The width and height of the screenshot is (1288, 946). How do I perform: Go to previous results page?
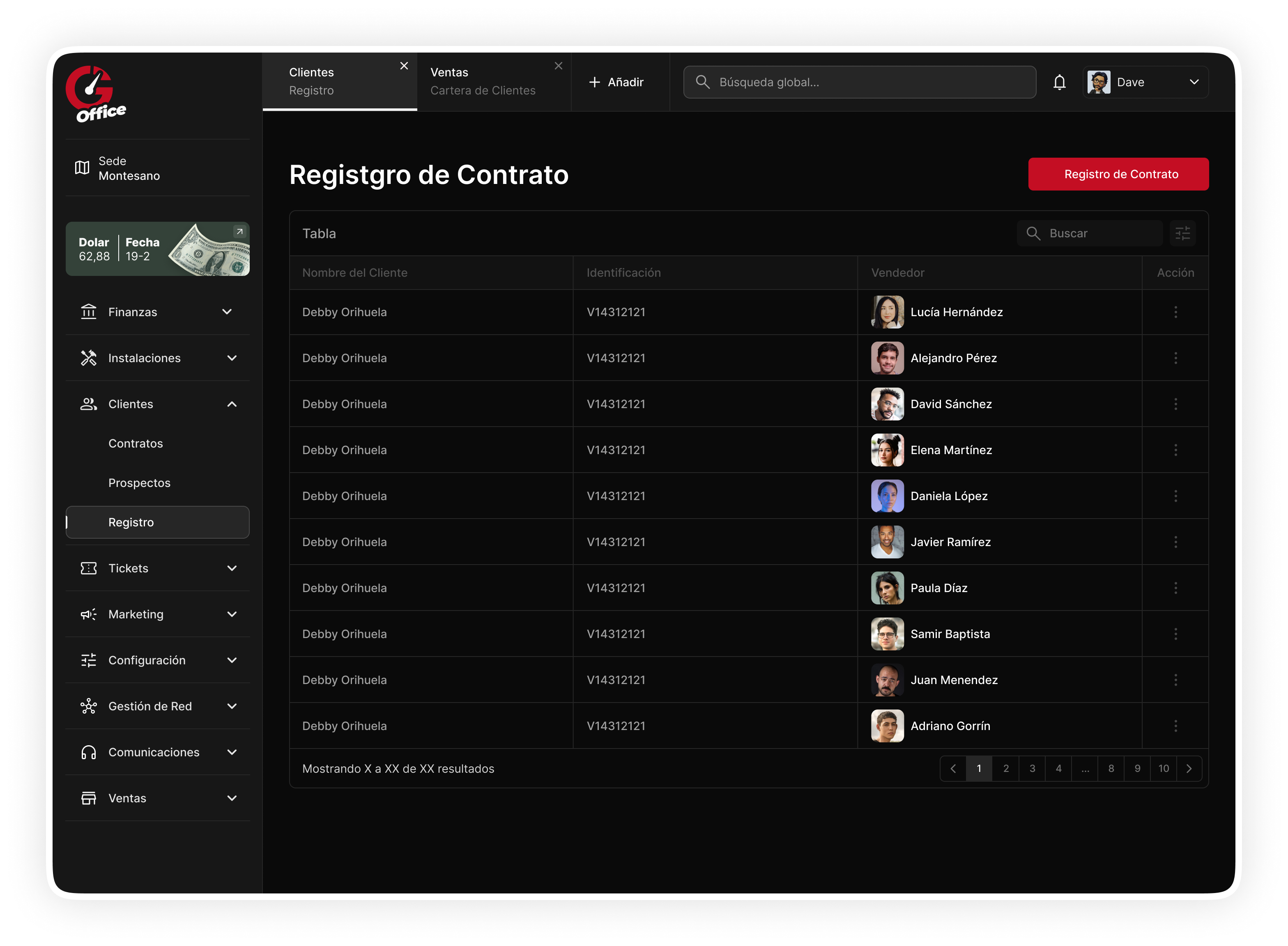pyautogui.click(x=953, y=769)
